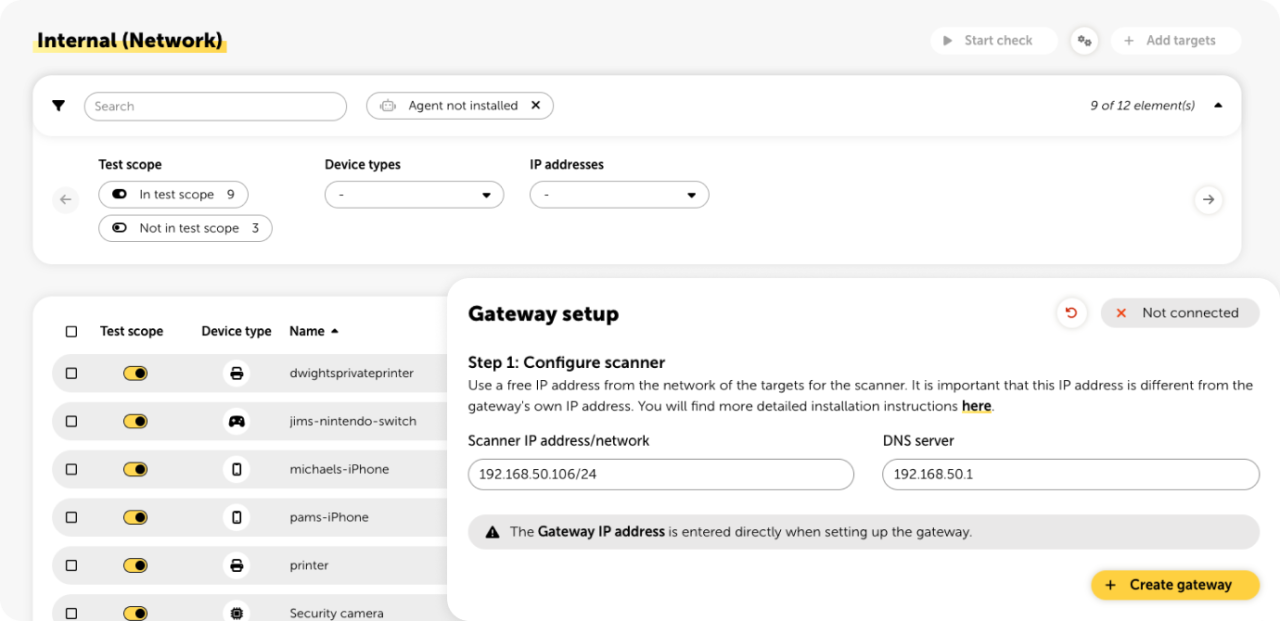The width and height of the screenshot is (1280, 621).
Task: Check the box for michaels-iPhone
Action: [x=71, y=469]
